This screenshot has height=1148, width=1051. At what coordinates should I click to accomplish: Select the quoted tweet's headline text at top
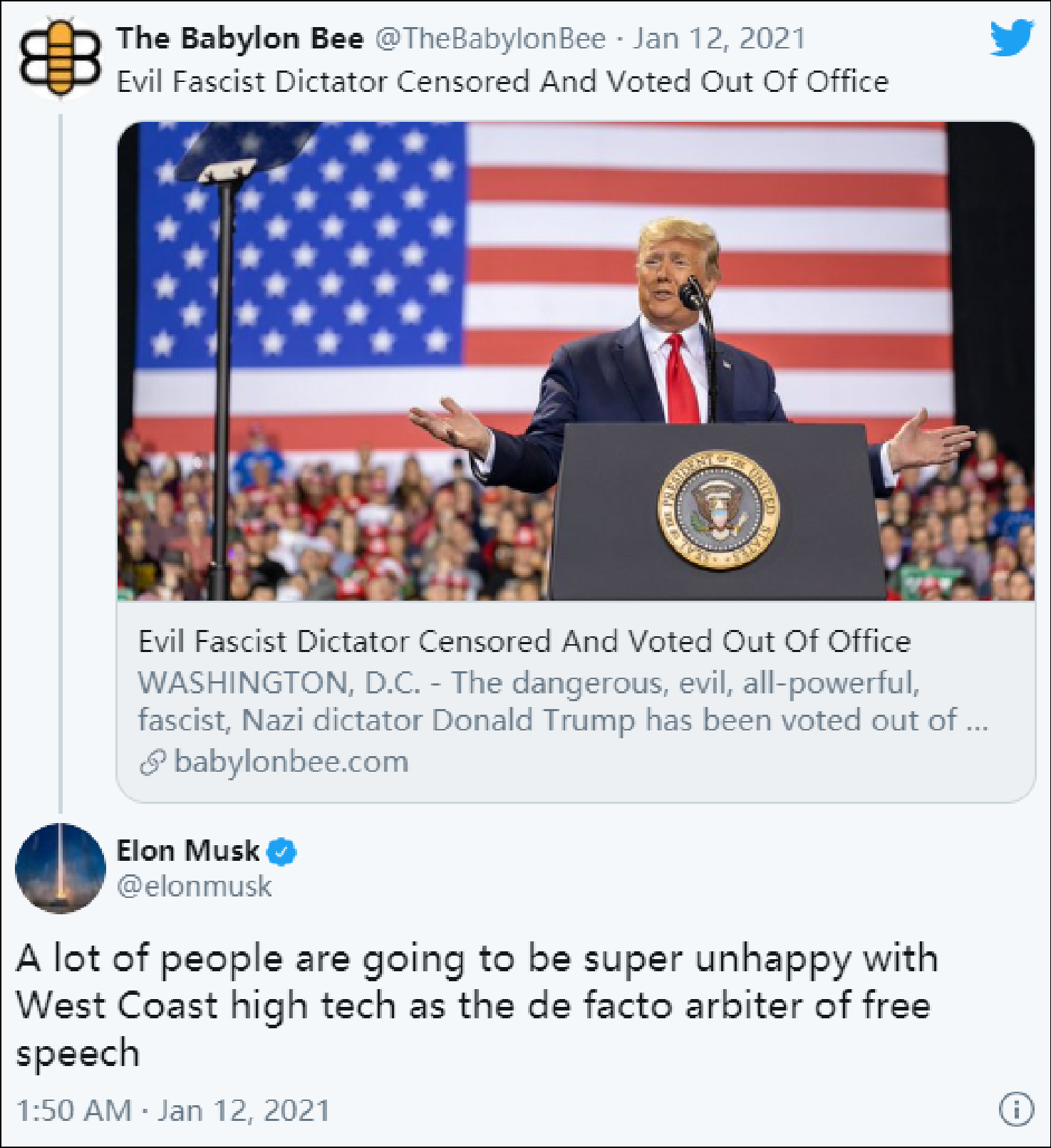click(x=502, y=82)
